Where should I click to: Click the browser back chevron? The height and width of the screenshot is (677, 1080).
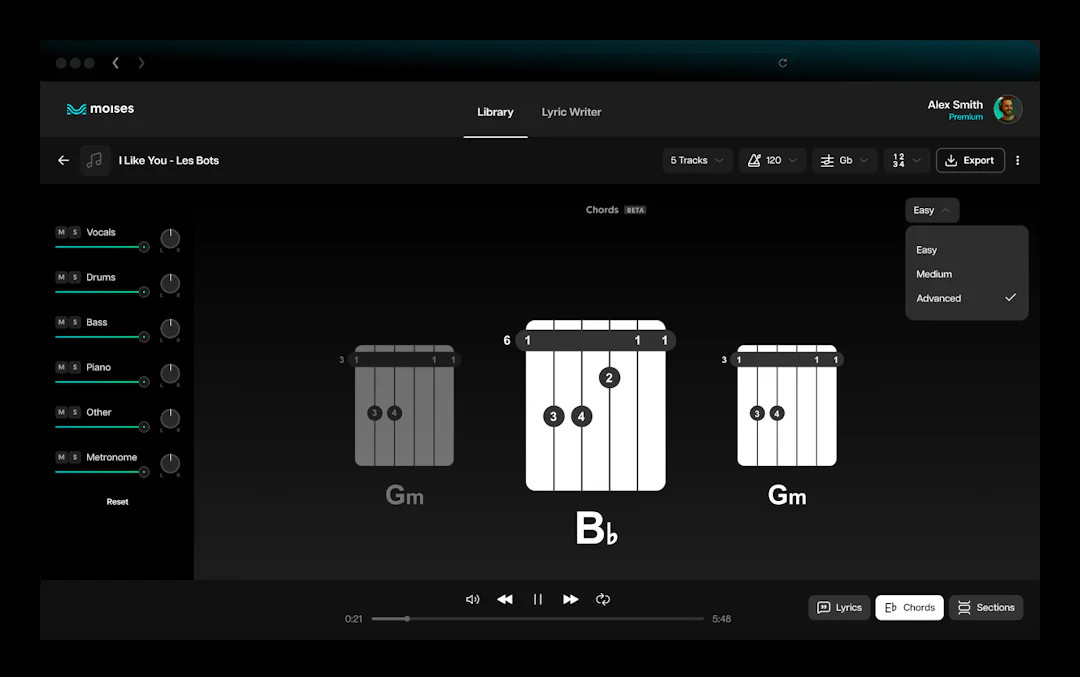tap(116, 63)
